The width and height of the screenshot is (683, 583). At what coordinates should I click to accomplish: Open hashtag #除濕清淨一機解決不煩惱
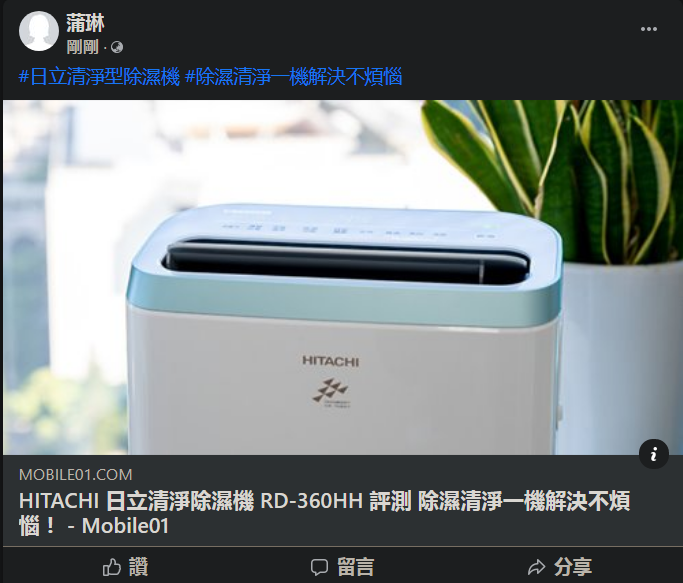(x=293, y=77)
